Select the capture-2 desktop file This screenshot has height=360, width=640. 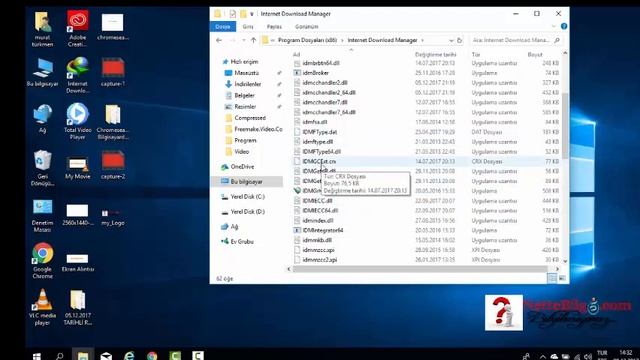[x=113, y=165]
